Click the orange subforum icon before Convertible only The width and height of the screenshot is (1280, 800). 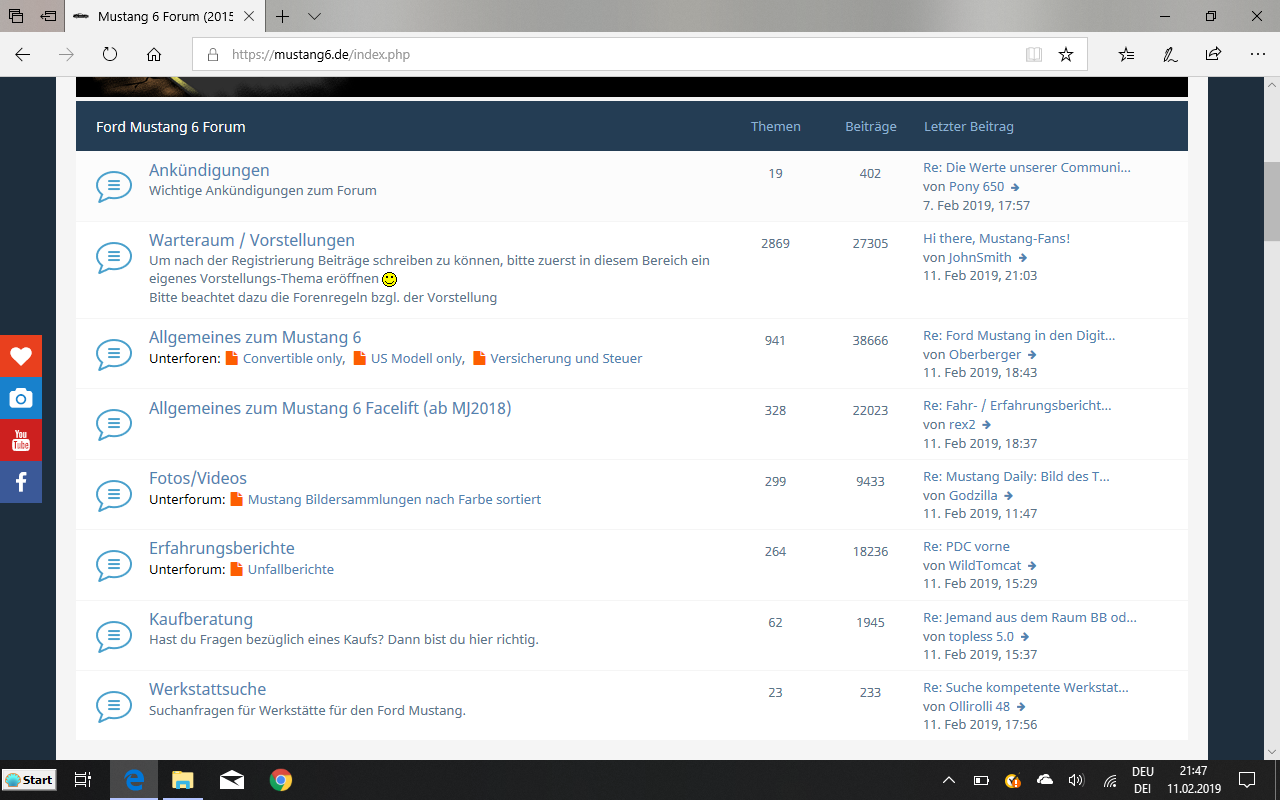232,358
